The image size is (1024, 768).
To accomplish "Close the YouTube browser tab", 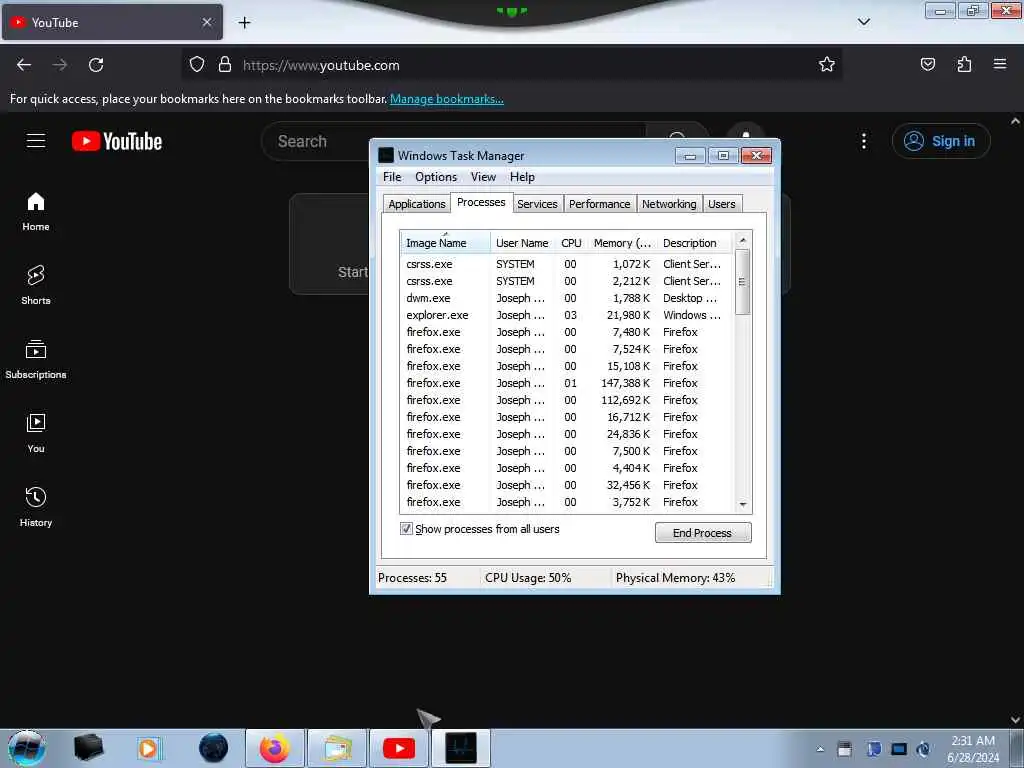I will pos(207,22).
